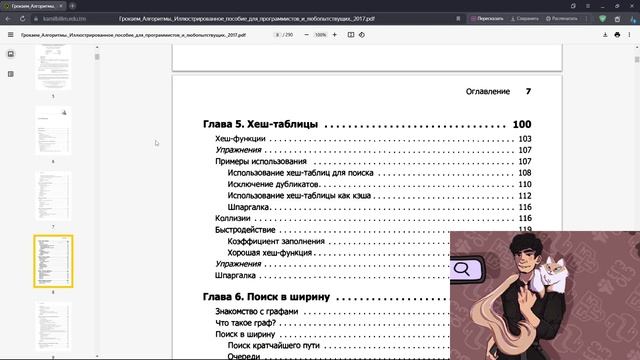Reload the current page
This screenshot has height=360, width=640.
pyautogui.click(x=22, y=19)
